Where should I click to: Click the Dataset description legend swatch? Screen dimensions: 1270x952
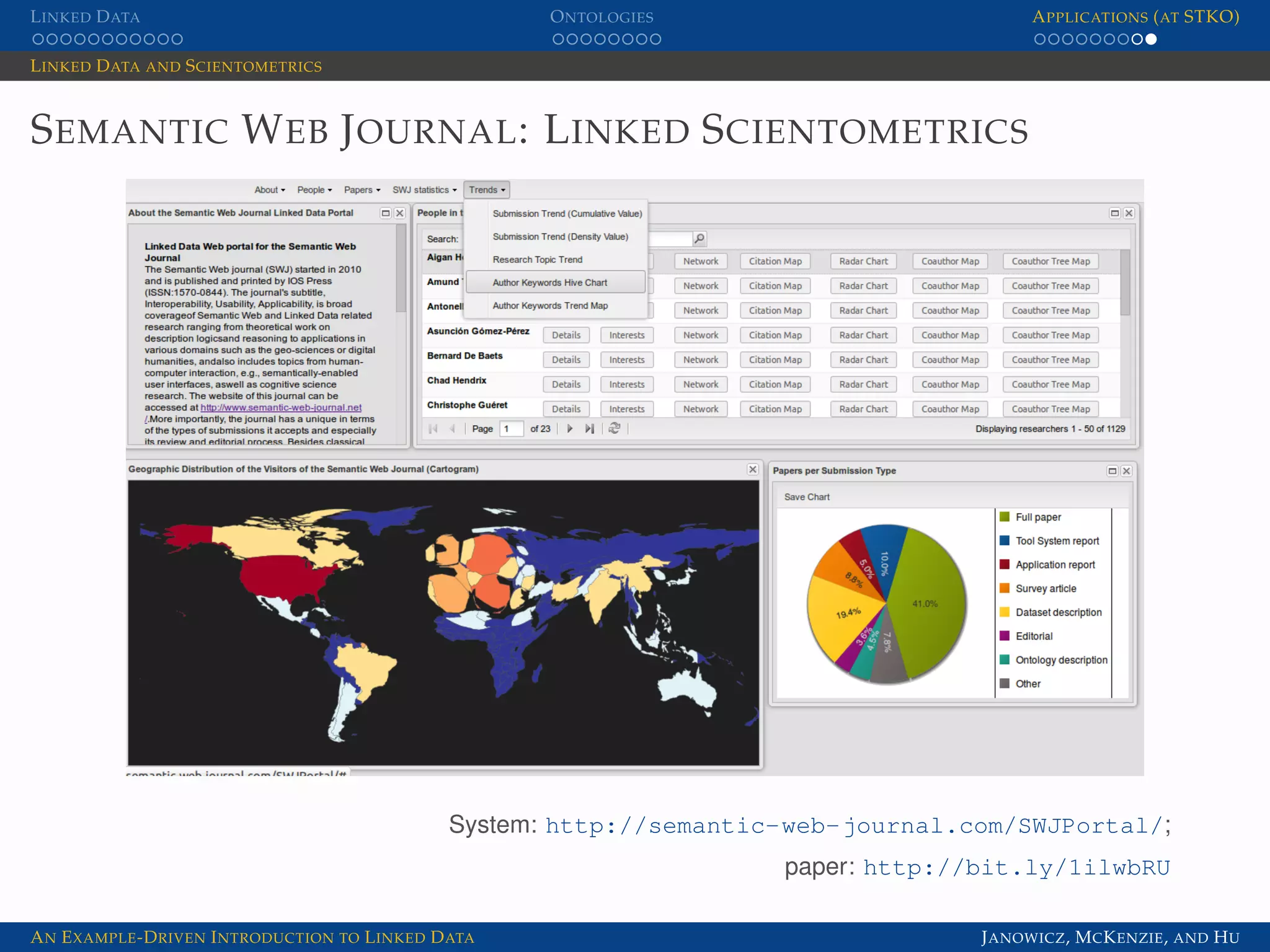pos(1005,612)
